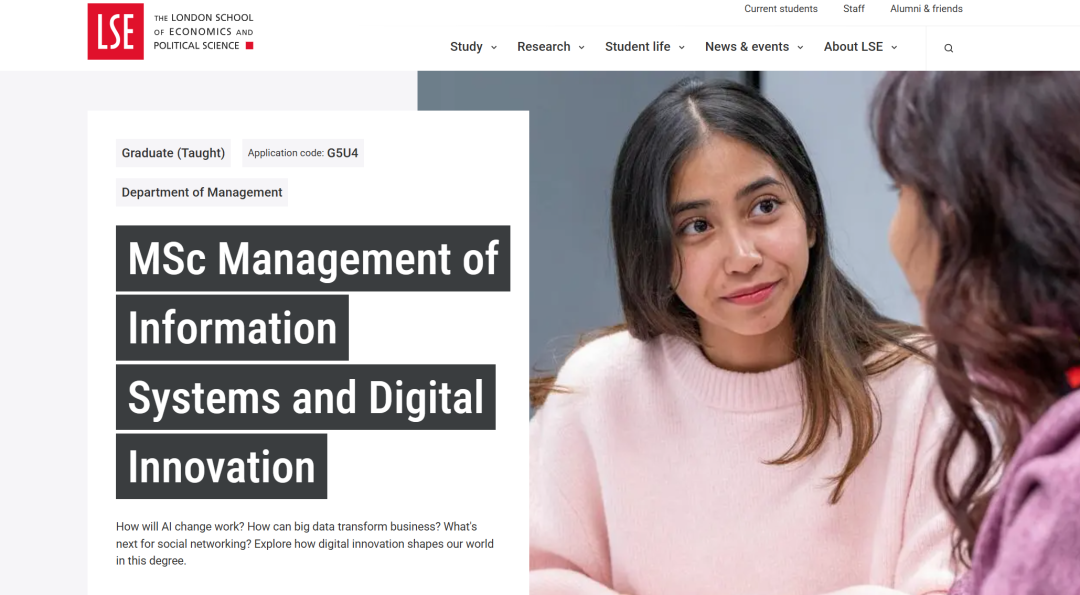Click the hero photo of the student

(804, 333)
